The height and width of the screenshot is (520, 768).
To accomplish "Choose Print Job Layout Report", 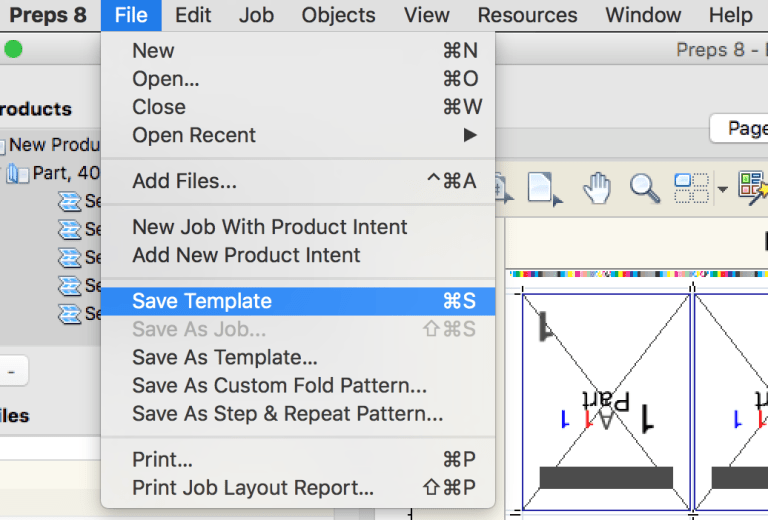I will point(253,488).
